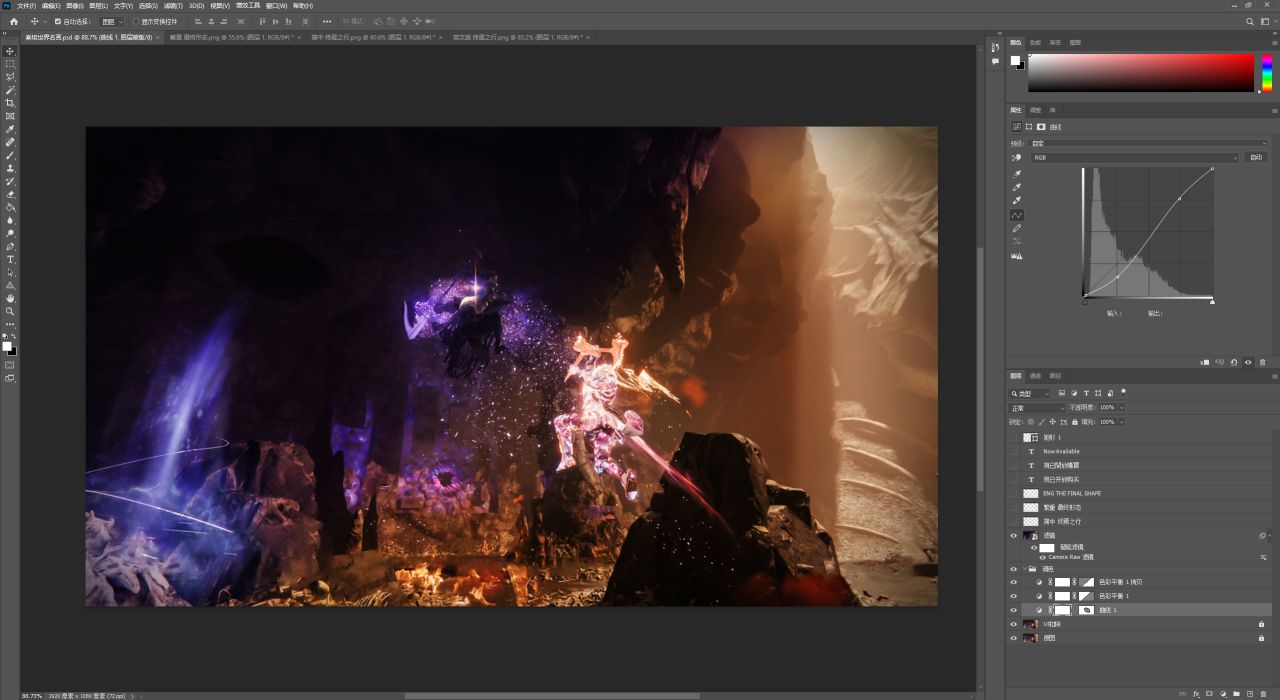
Task: Click the delete layer trash icon
Action: [1262, 693]
